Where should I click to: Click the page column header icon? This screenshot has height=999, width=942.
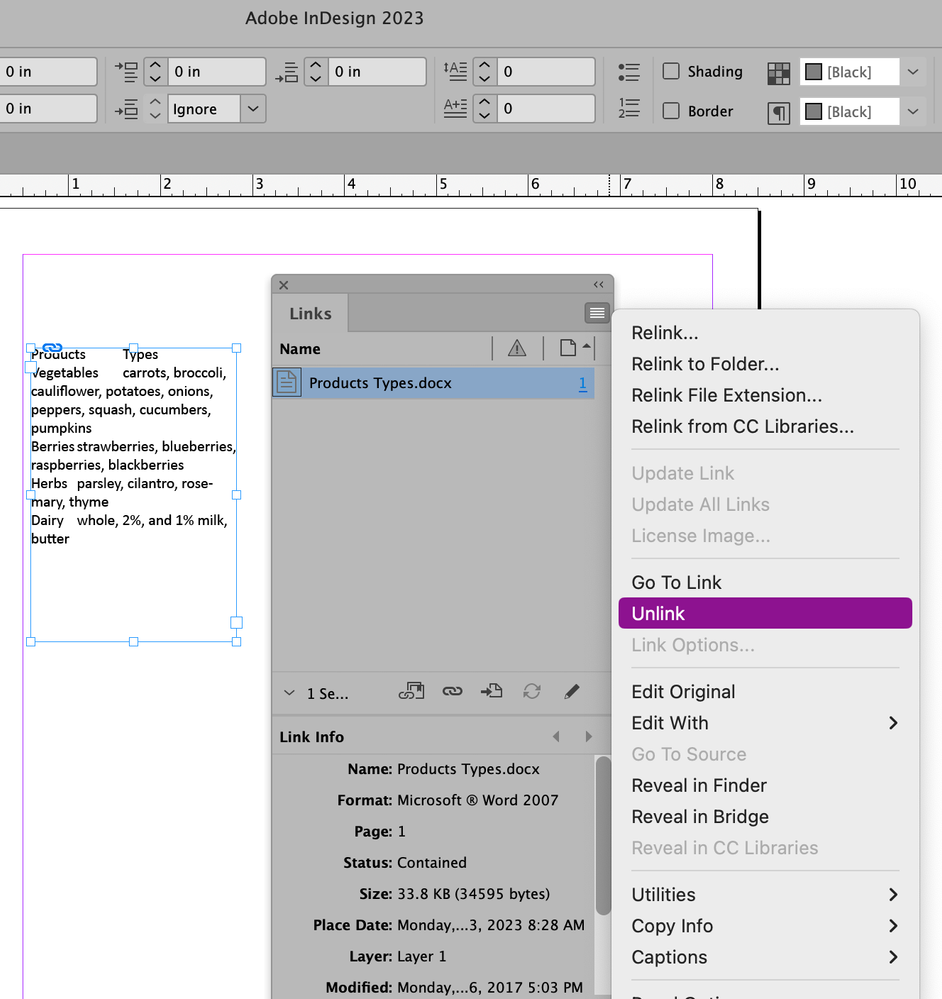(x=567, y=348)
